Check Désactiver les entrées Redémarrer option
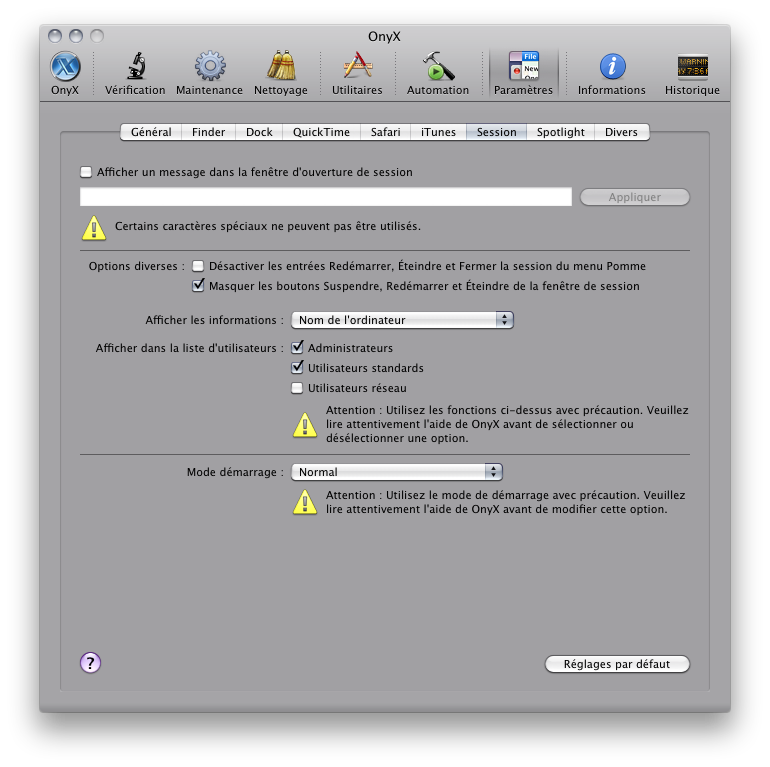 [198, 266]
